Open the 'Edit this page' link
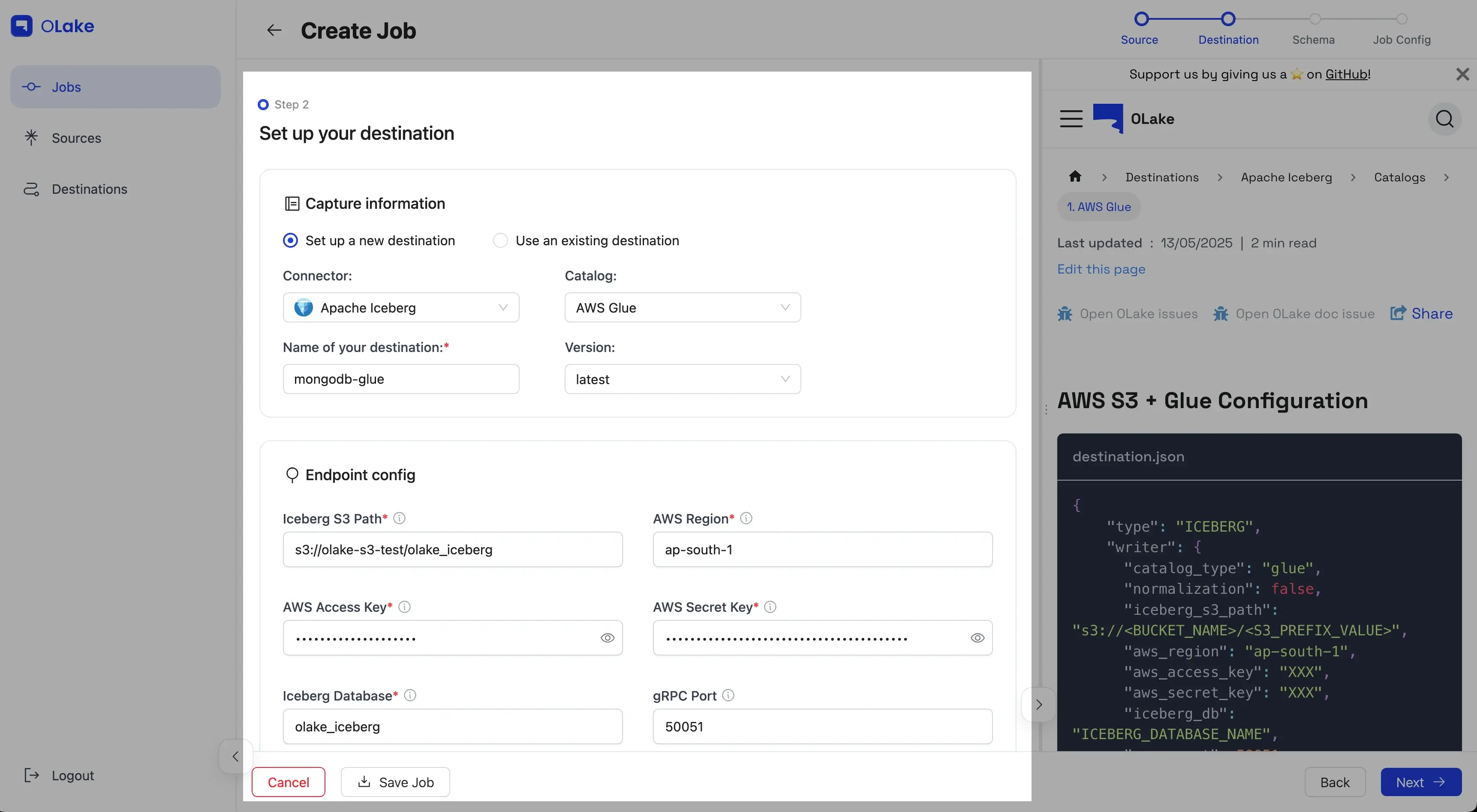1477x812 pixels. [1101, 269]
